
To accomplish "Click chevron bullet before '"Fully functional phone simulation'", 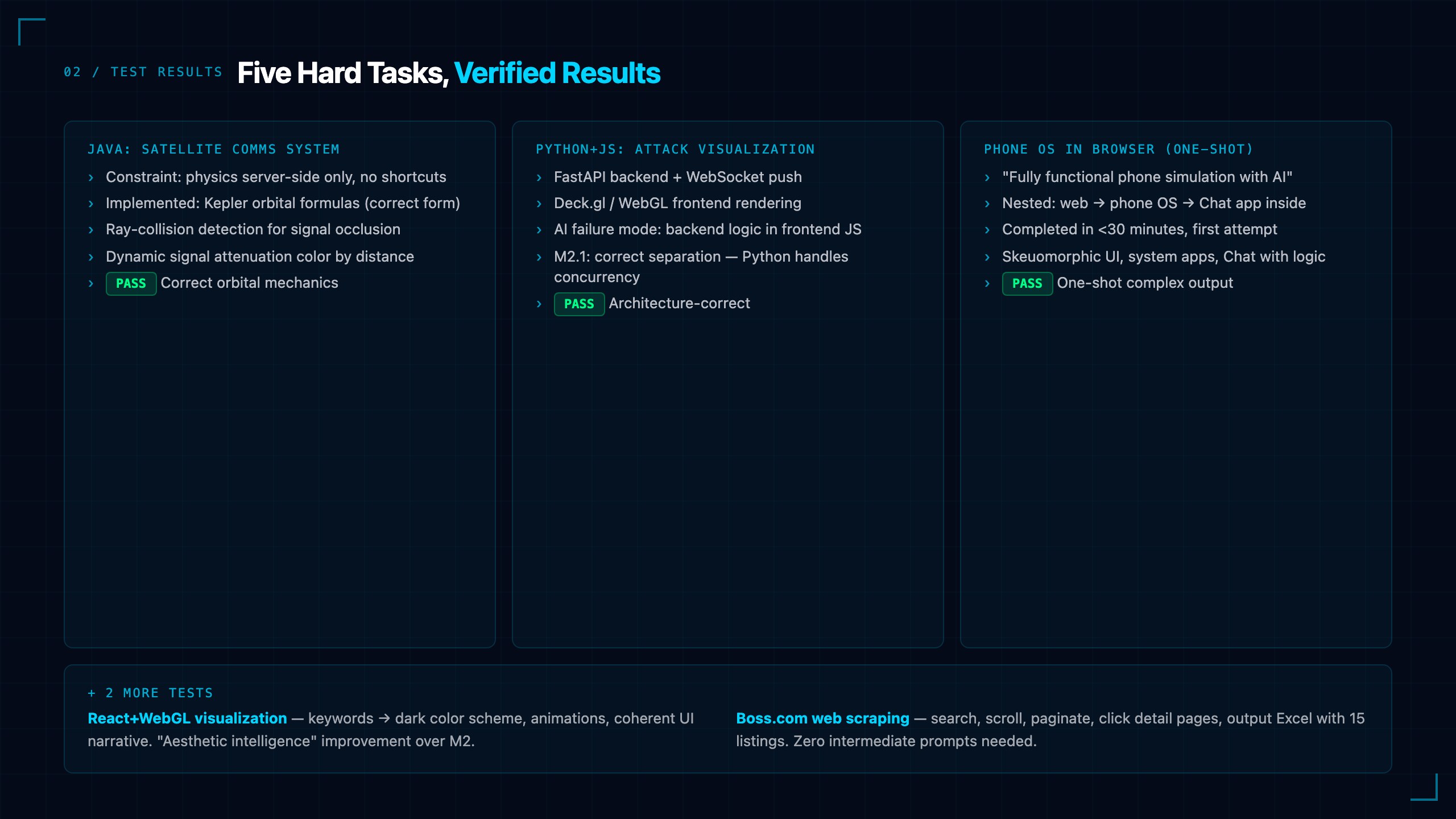I will click(987, 177).
